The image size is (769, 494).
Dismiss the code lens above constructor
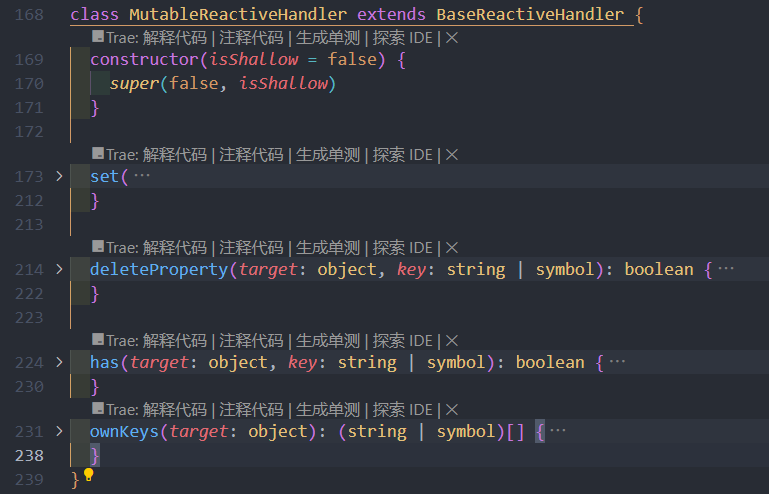click(x=451, y=38)
